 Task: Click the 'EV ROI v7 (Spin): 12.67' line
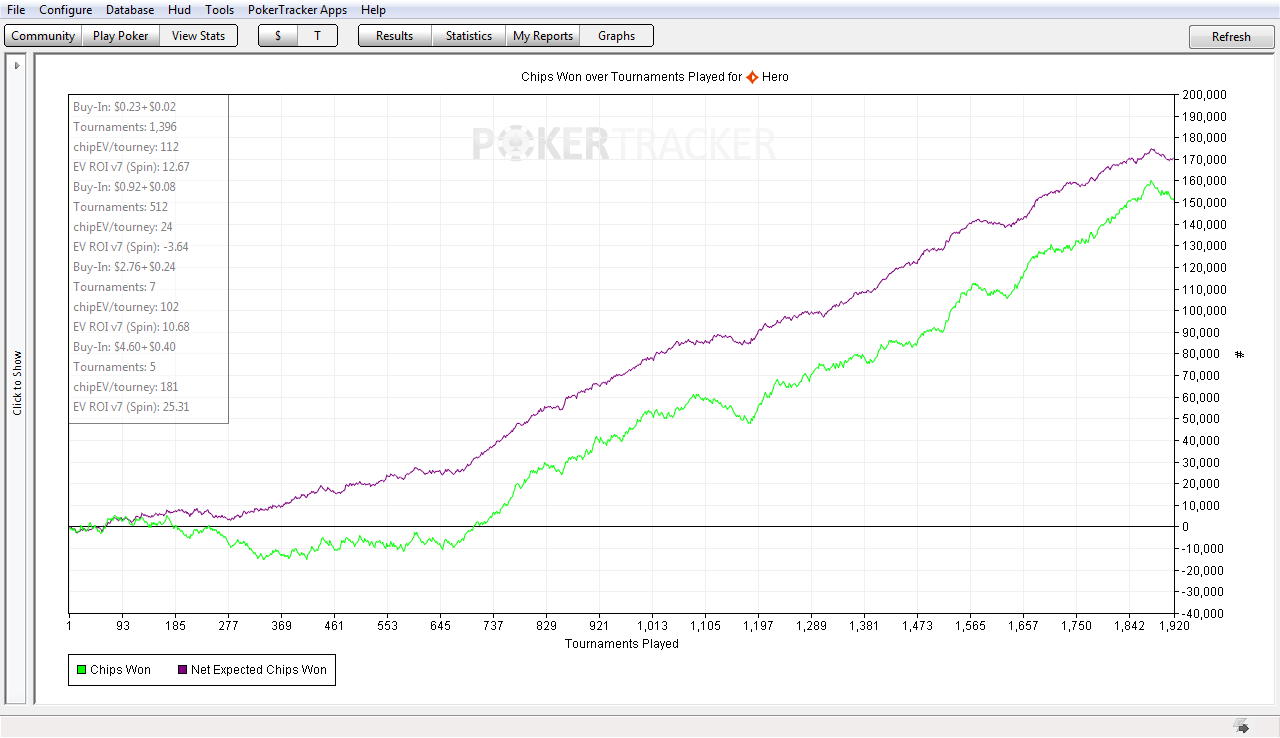(131, 167)
